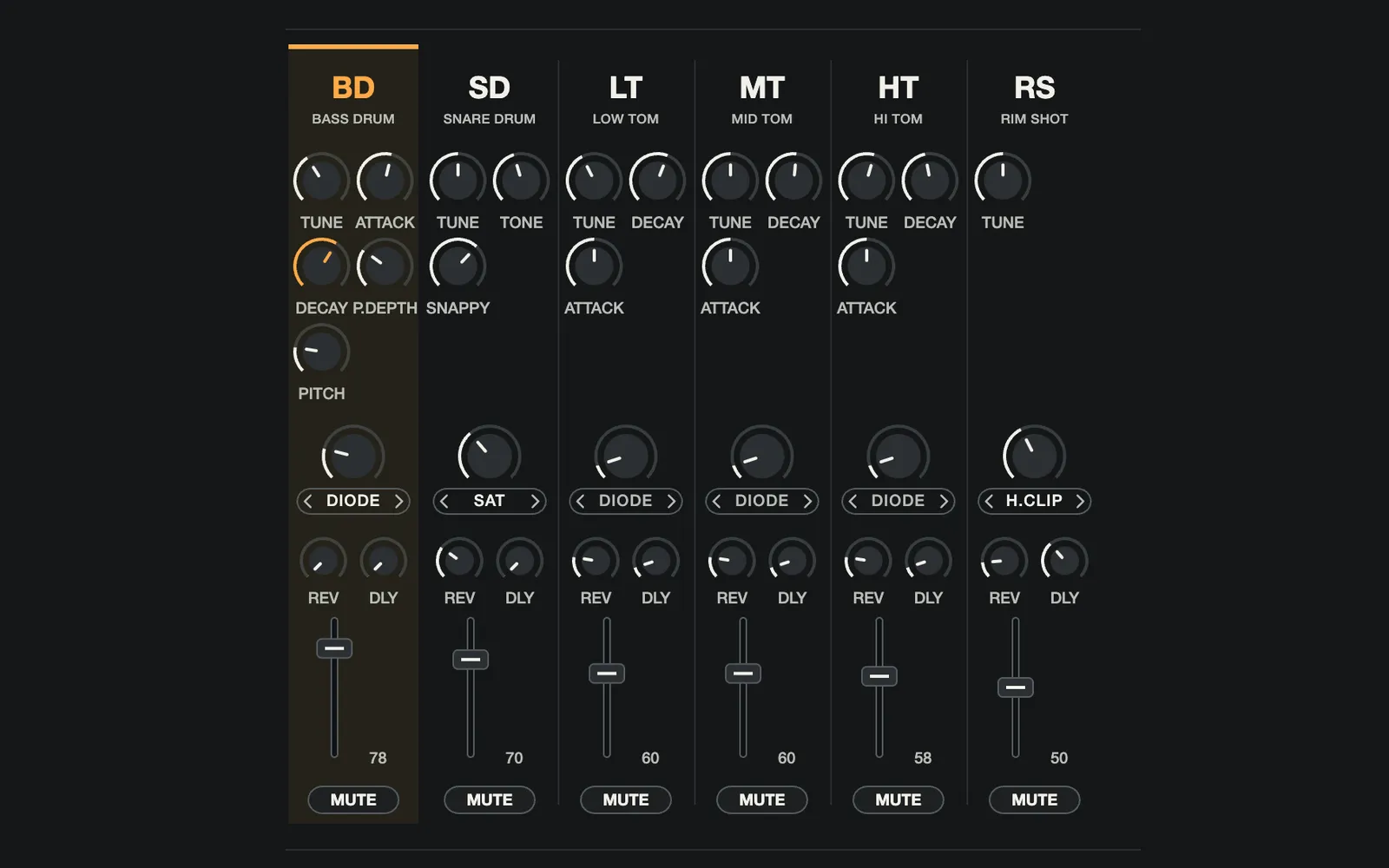Click the Hi Tom volume fader handle

point(879,676)
